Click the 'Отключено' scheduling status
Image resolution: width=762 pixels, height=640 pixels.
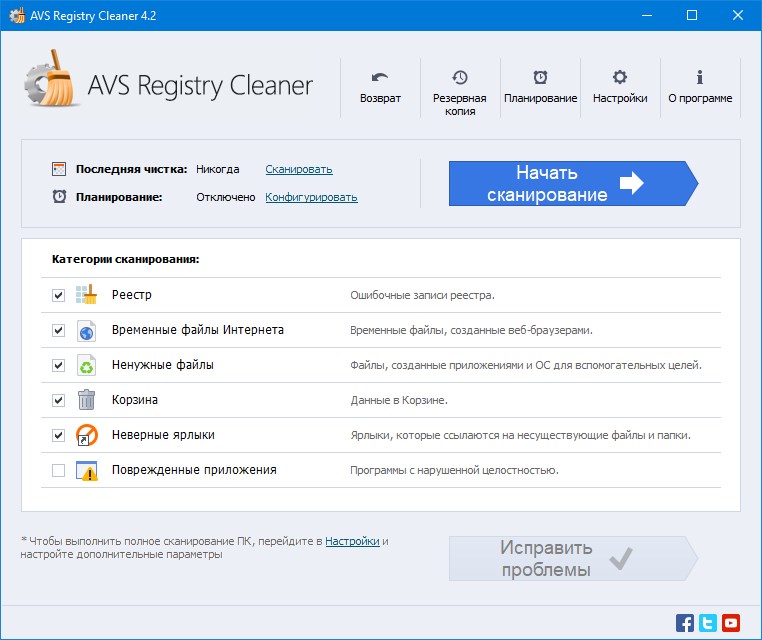(x=225, y=197)
